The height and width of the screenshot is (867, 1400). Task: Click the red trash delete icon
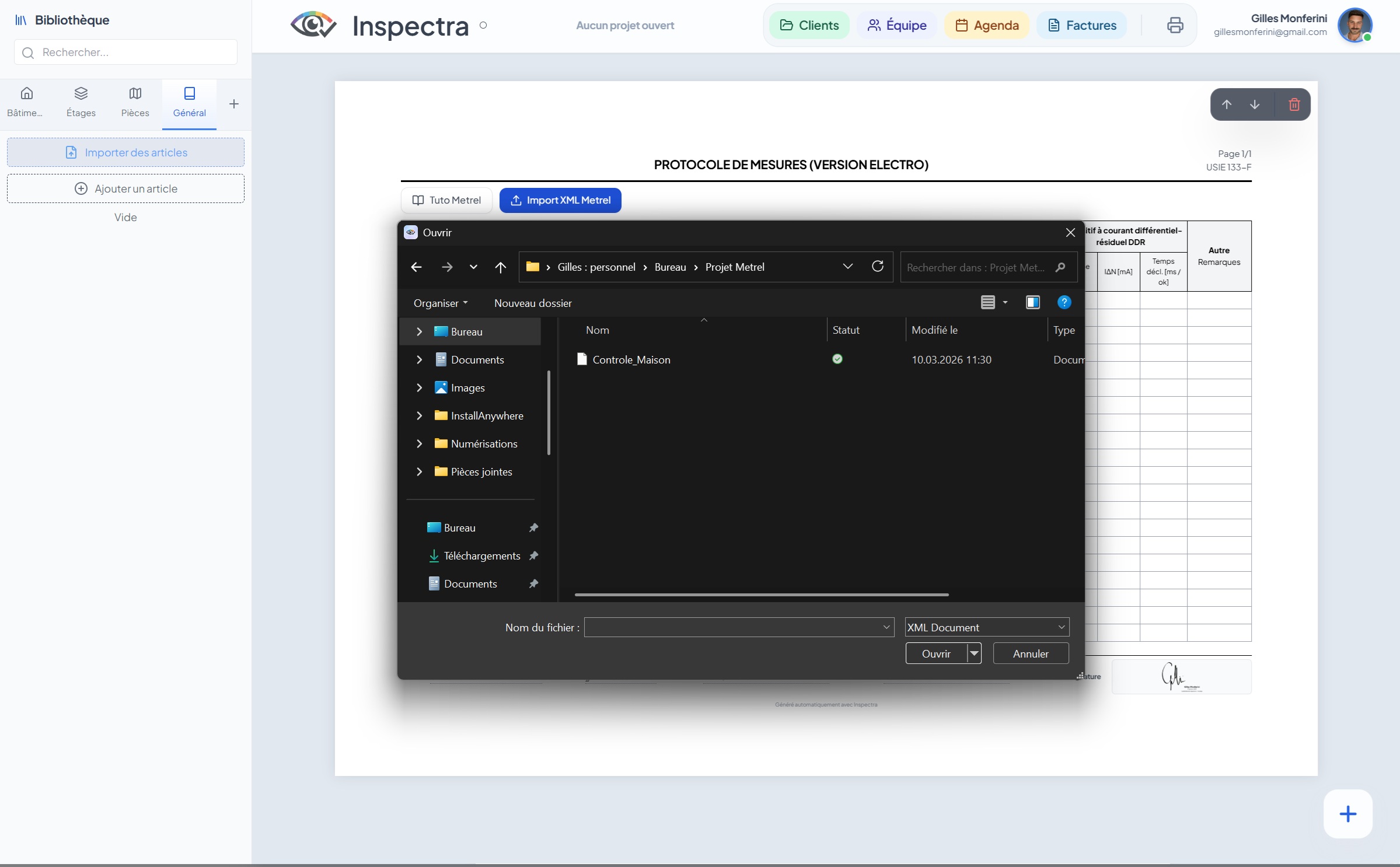coord(1294,104)
